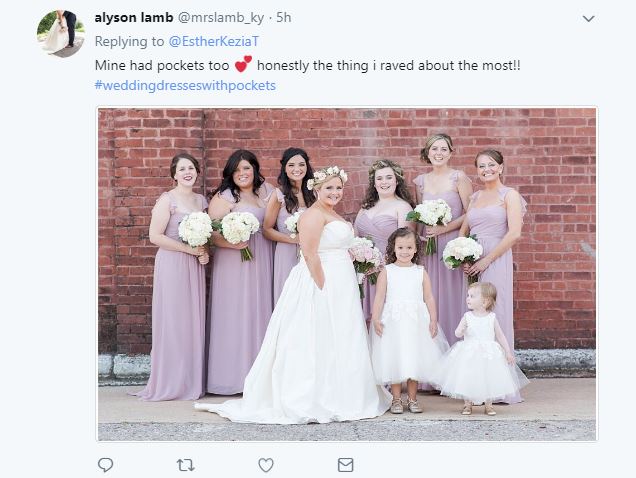Enlarge the wedding party photo

point(347,274)
